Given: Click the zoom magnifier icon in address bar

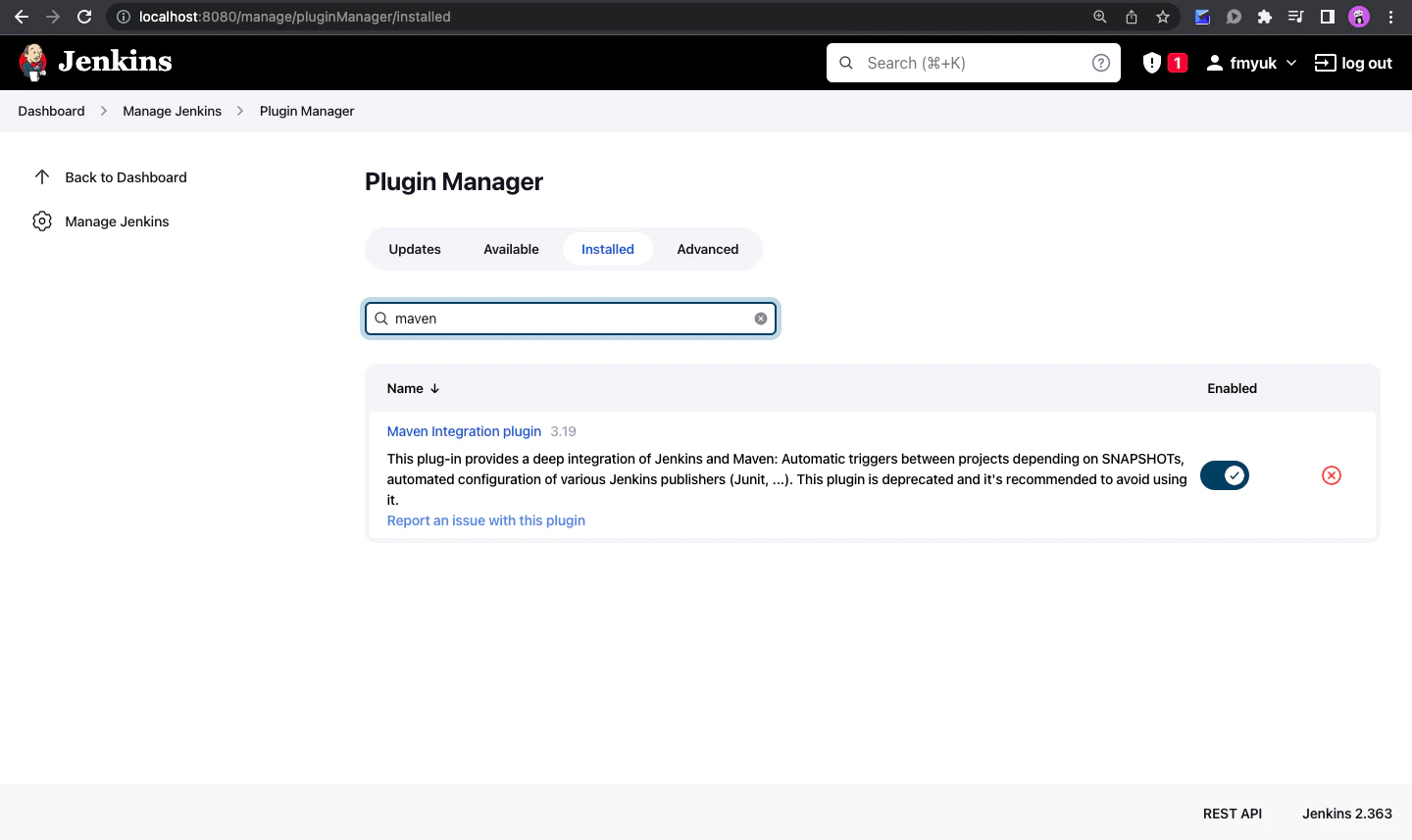Looking at the screenshot, I should point(1100,17).
